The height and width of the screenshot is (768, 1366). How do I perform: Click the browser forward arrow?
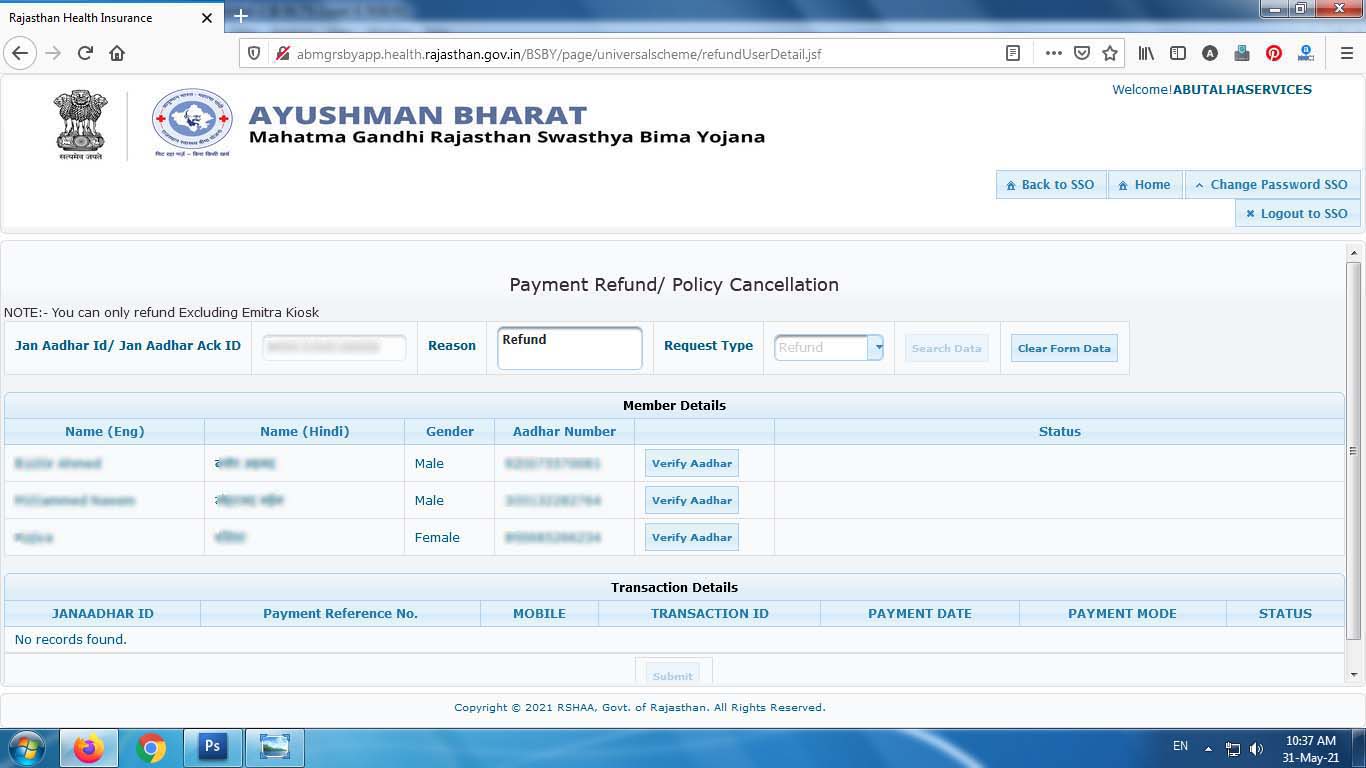53,53
